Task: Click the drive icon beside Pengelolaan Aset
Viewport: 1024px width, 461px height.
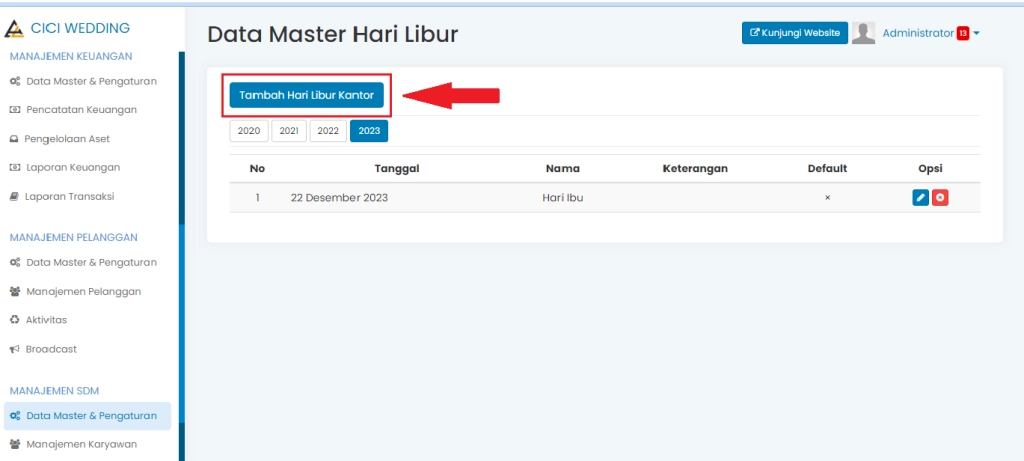Action: [14, 139]
